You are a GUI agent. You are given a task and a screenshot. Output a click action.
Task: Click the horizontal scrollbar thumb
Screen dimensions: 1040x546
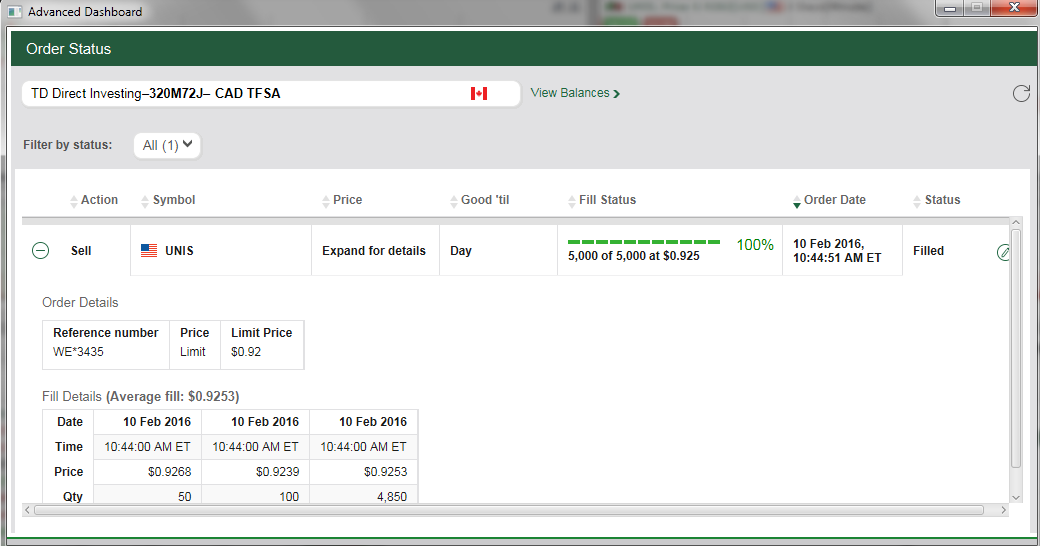click(x=509, y=510)
